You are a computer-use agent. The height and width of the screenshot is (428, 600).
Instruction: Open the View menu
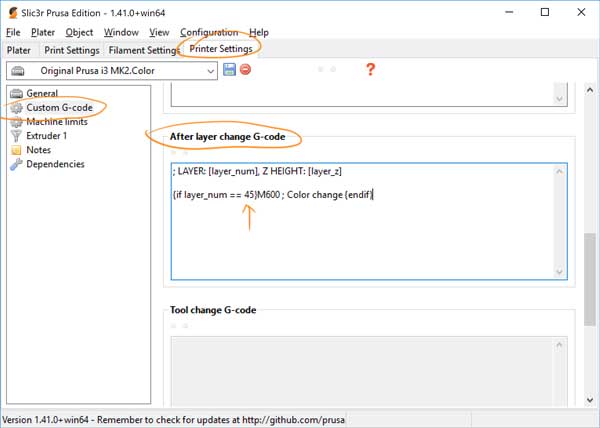tap(159, 33)
